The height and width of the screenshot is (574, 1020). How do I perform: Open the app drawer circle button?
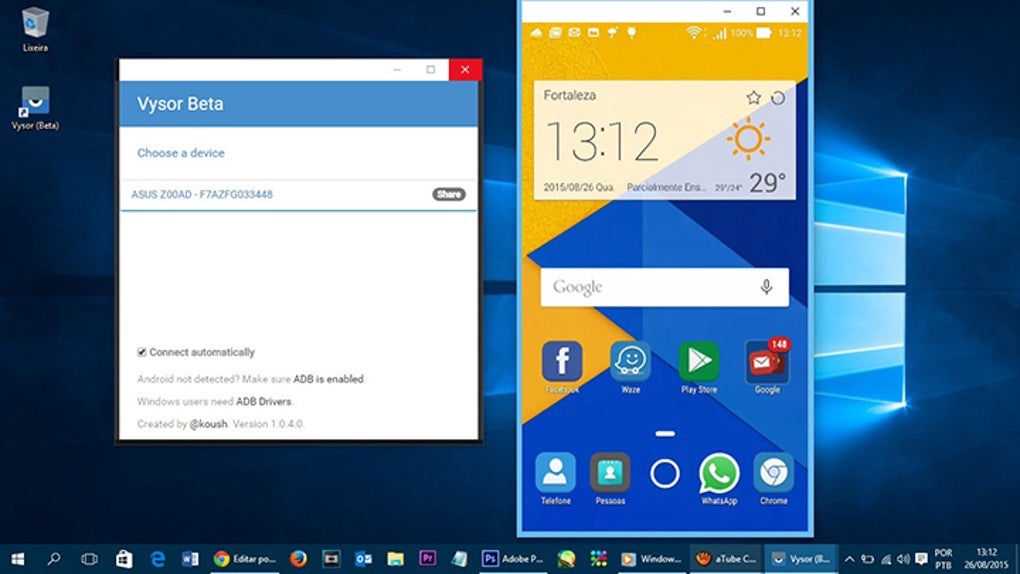click(x=664, y=474)
